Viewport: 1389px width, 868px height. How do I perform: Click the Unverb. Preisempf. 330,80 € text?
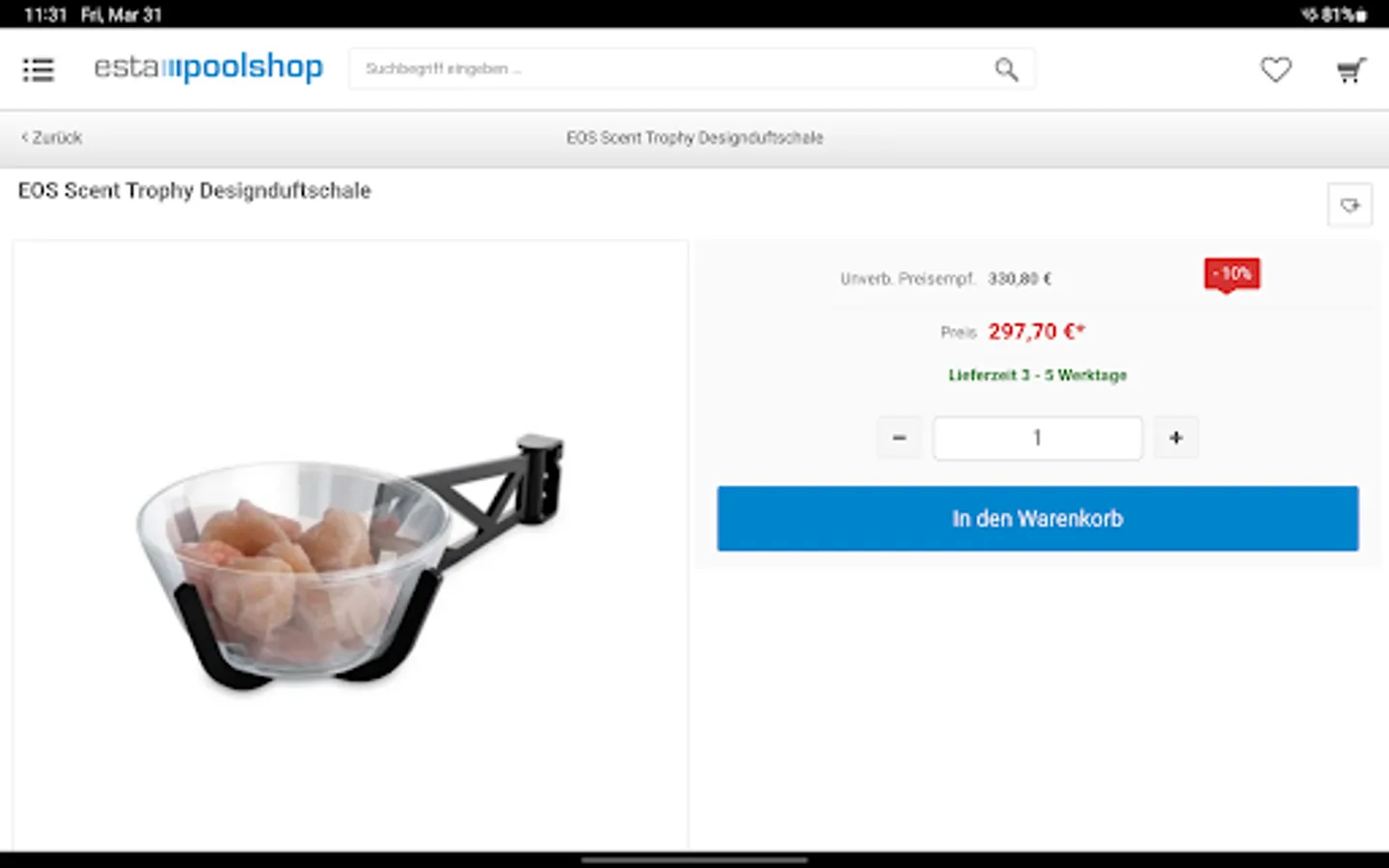[x=945, y=279]
